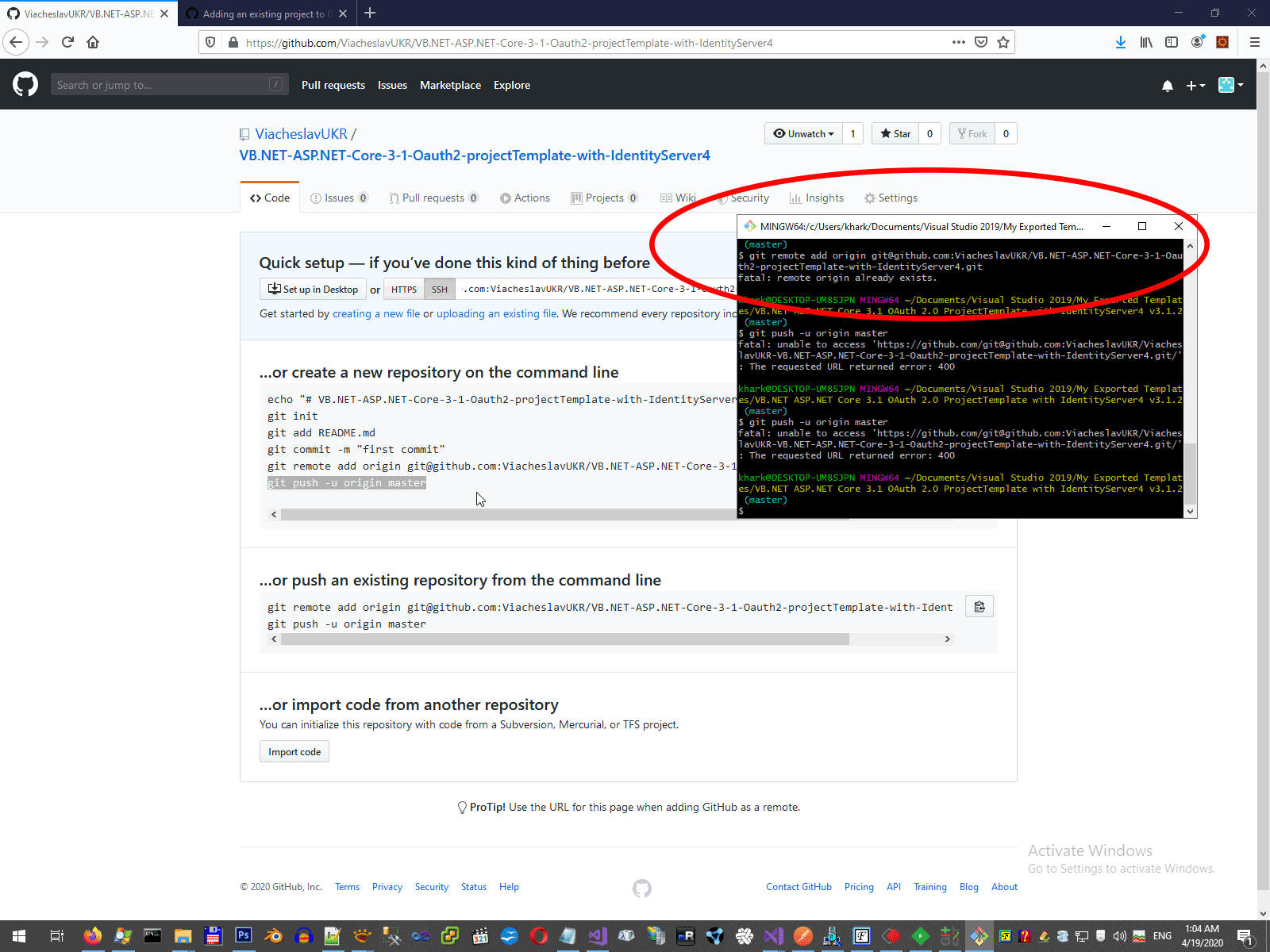The height and width of the screenshot is (952, 1270).
Task: Open a new browser tab
Action: coord(370,13)
